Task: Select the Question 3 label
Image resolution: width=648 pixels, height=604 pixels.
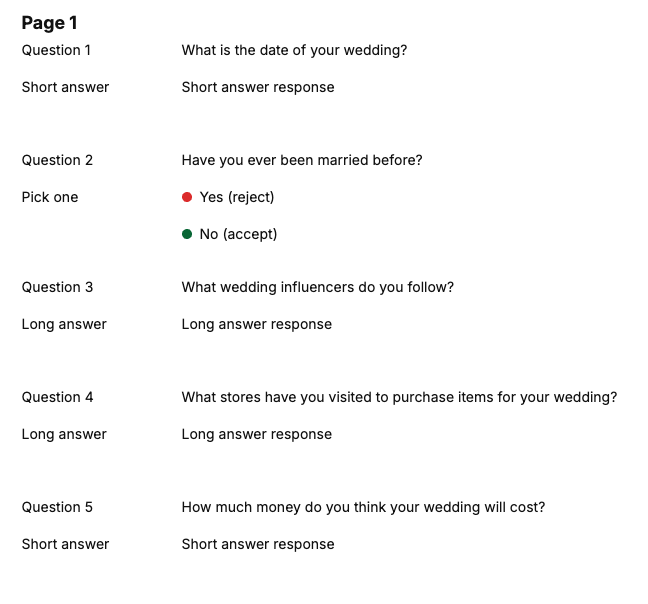Action: (57, 287)
